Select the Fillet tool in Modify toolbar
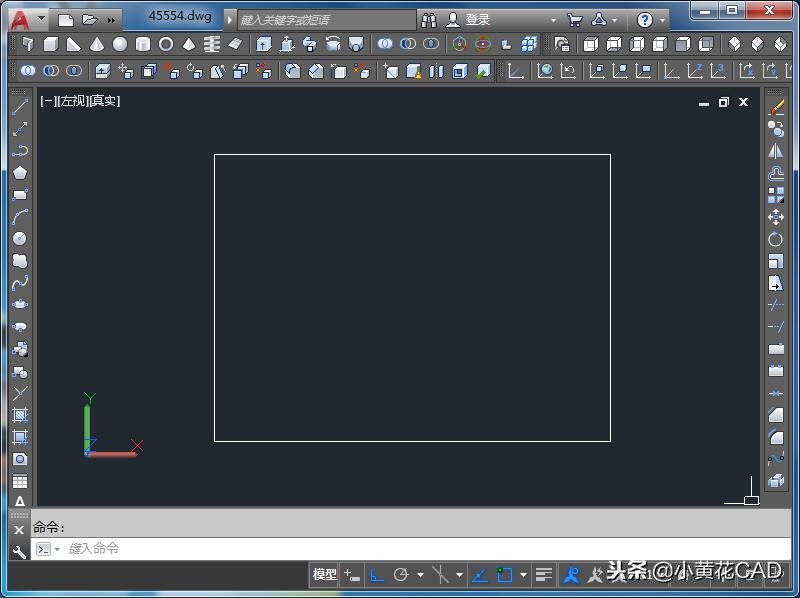The image size is (800, 598). (x=776, y=437)
